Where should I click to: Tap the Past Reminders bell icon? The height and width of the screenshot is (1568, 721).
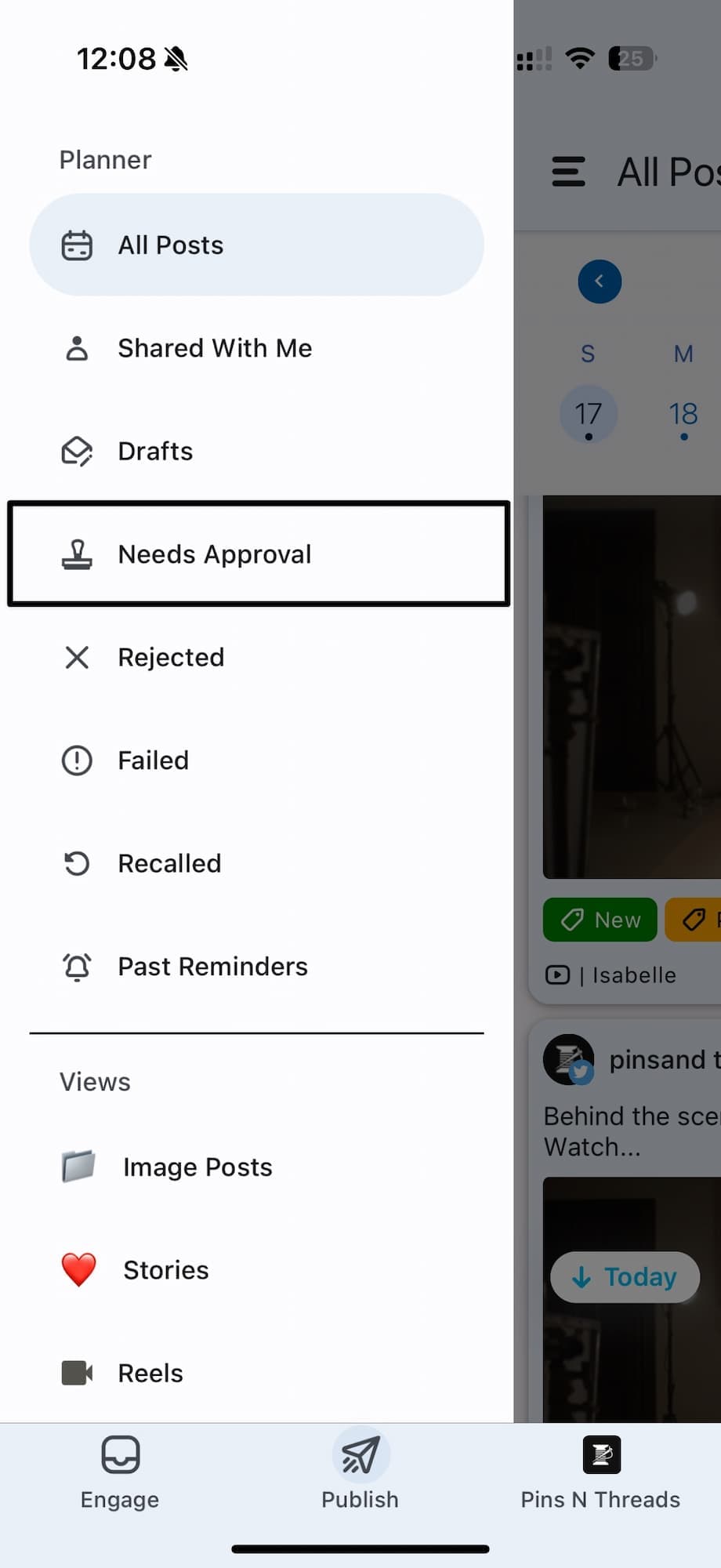77,967
